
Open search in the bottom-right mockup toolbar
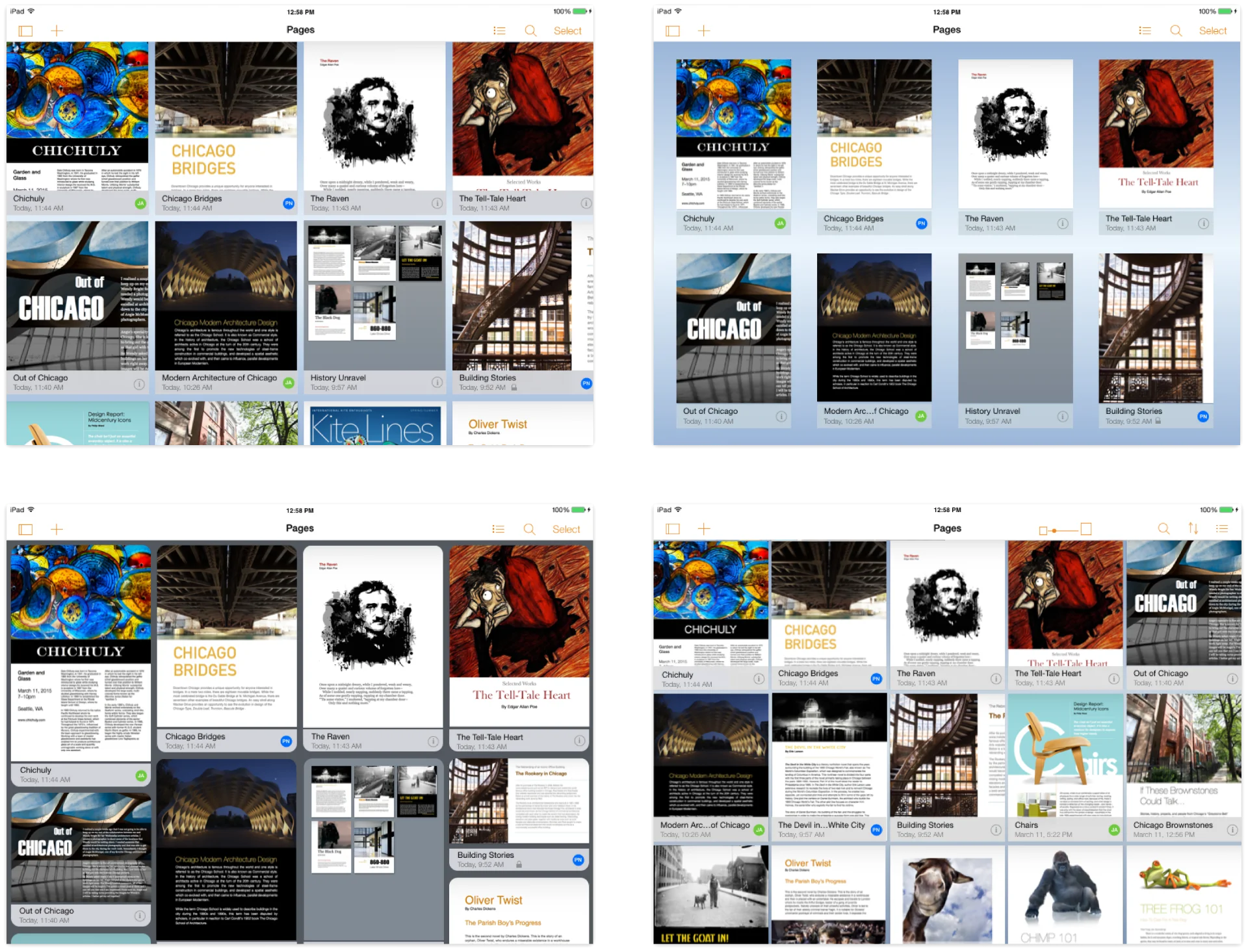[x=1163, y=529]
